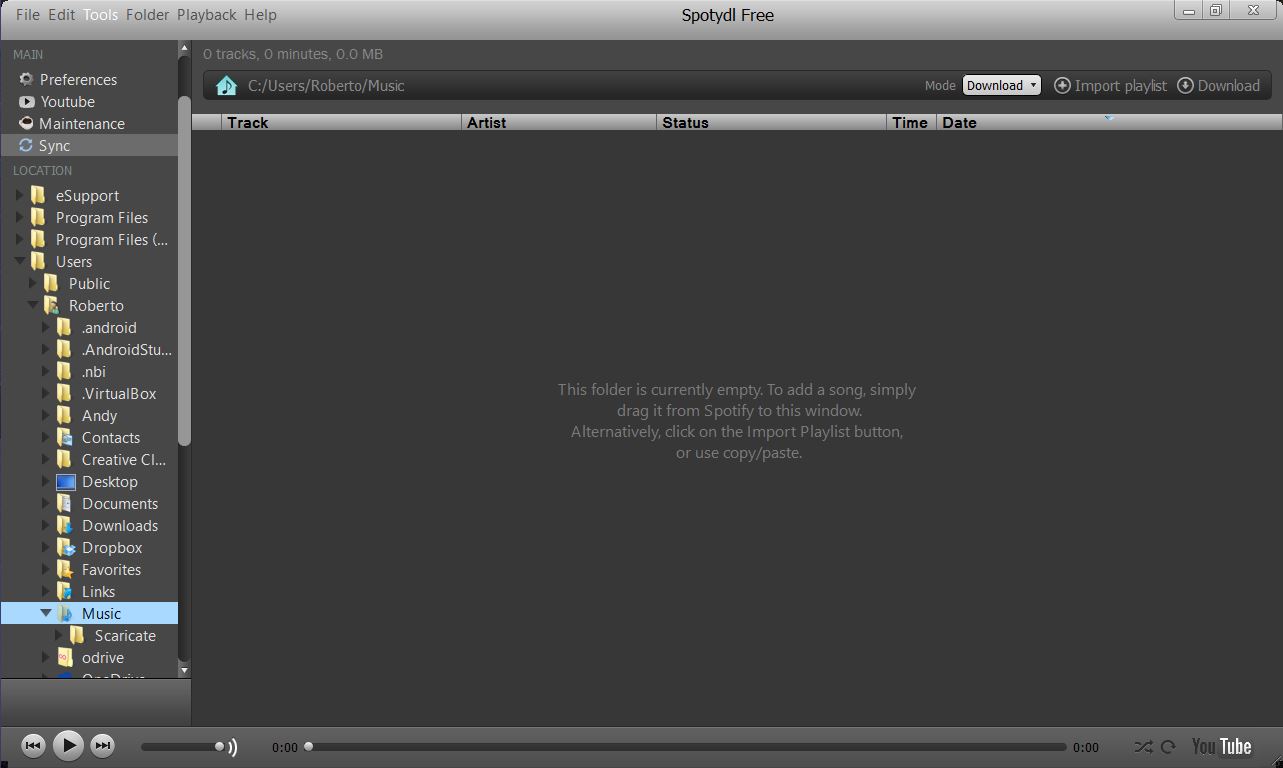Click the sidebar vertical scrollbar
This screenshot has height=768, width=1283.
[x=184, y=270]
